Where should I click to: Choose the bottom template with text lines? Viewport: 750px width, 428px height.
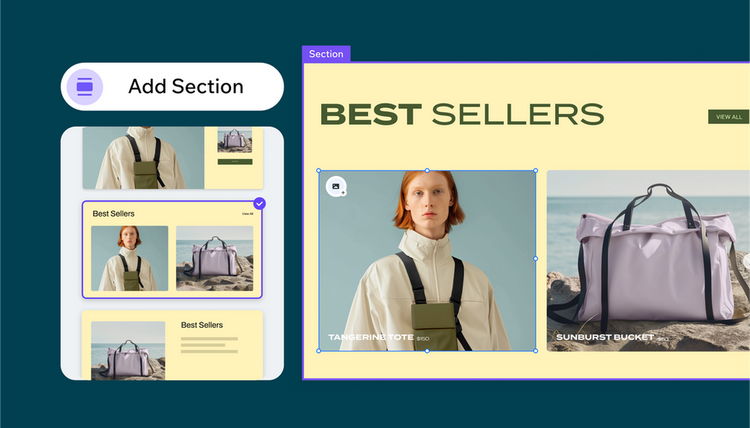point(171,345)
